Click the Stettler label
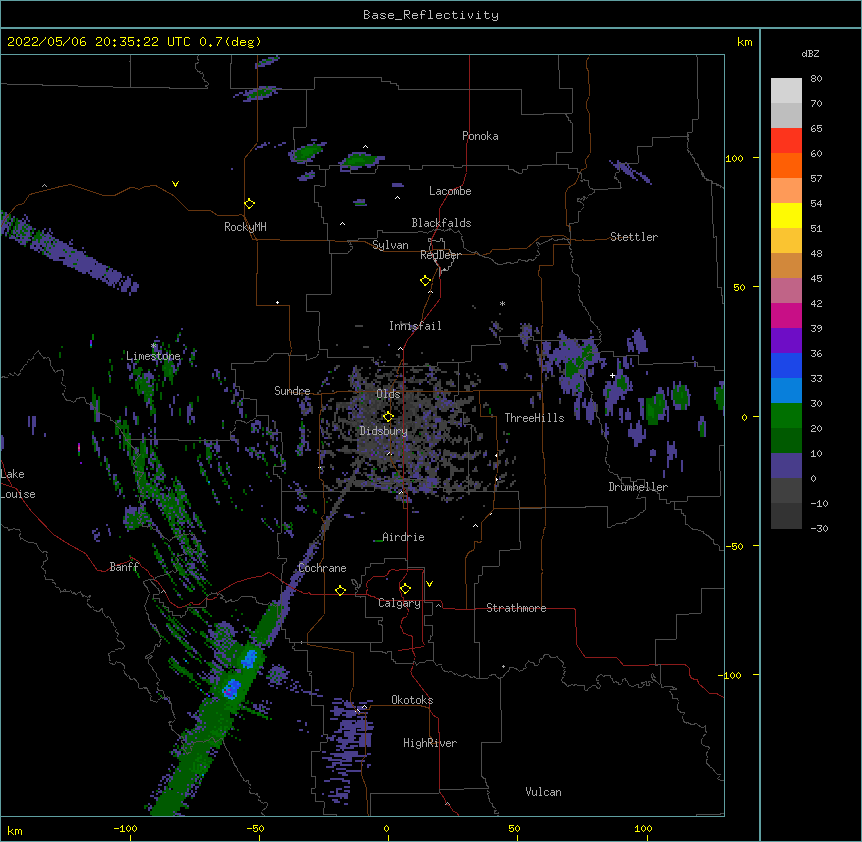This screenshot has width=862, height=842. pyautogui.click(x=633, y=237)
